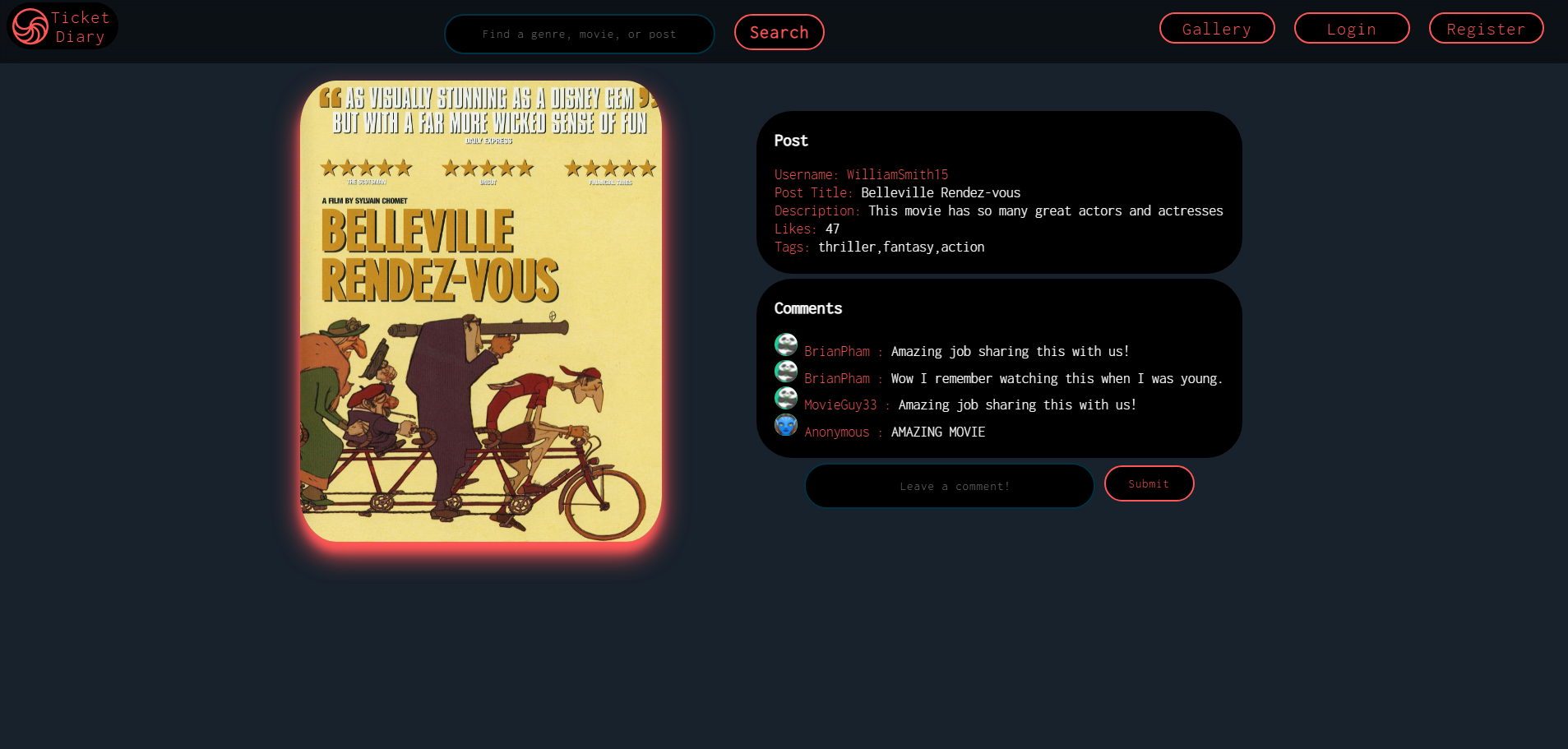Select the description about great actors and actresses
1568x749 pixels.
coord(1046,210)
